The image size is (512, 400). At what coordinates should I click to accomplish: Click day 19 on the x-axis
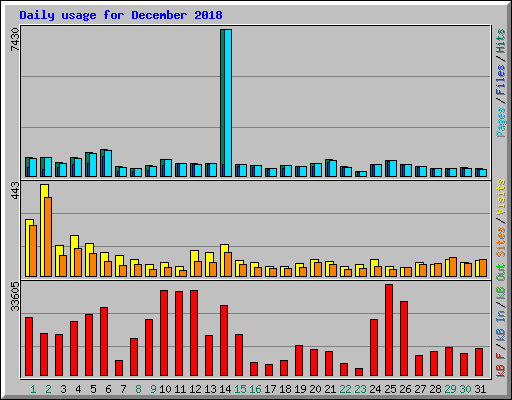(x=300, y=389)
